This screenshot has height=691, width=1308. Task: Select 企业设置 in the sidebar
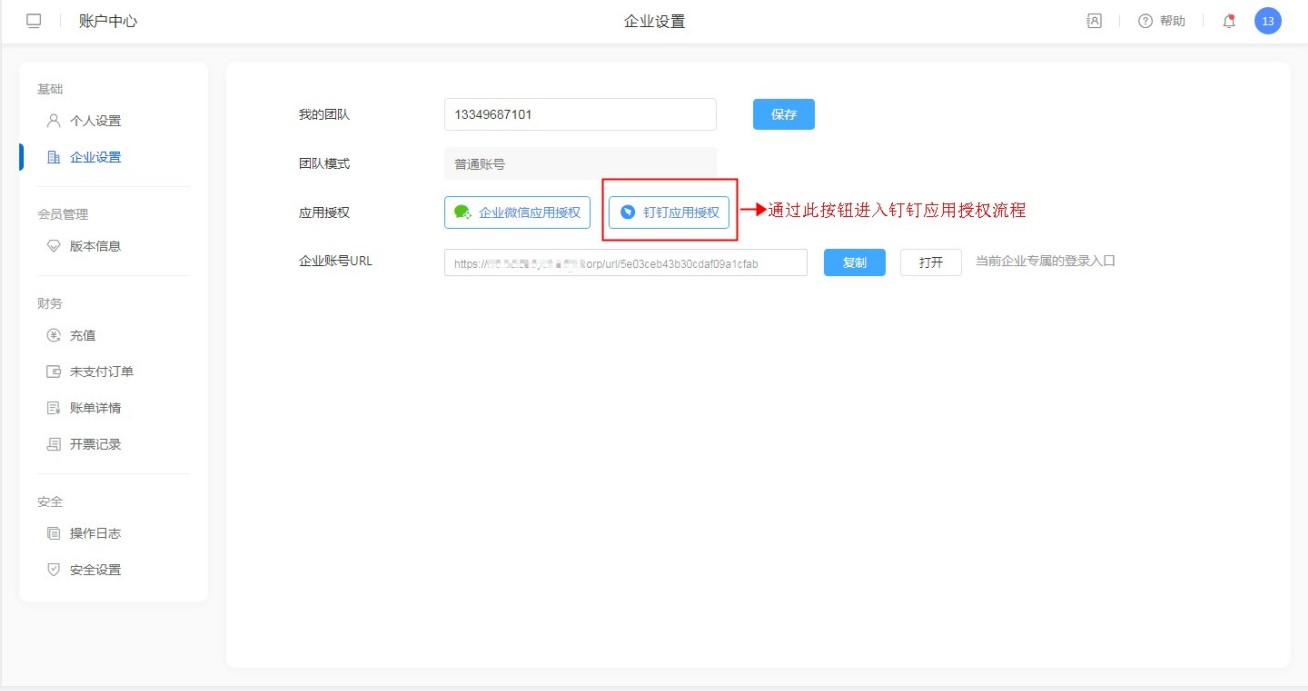[95, 157]
